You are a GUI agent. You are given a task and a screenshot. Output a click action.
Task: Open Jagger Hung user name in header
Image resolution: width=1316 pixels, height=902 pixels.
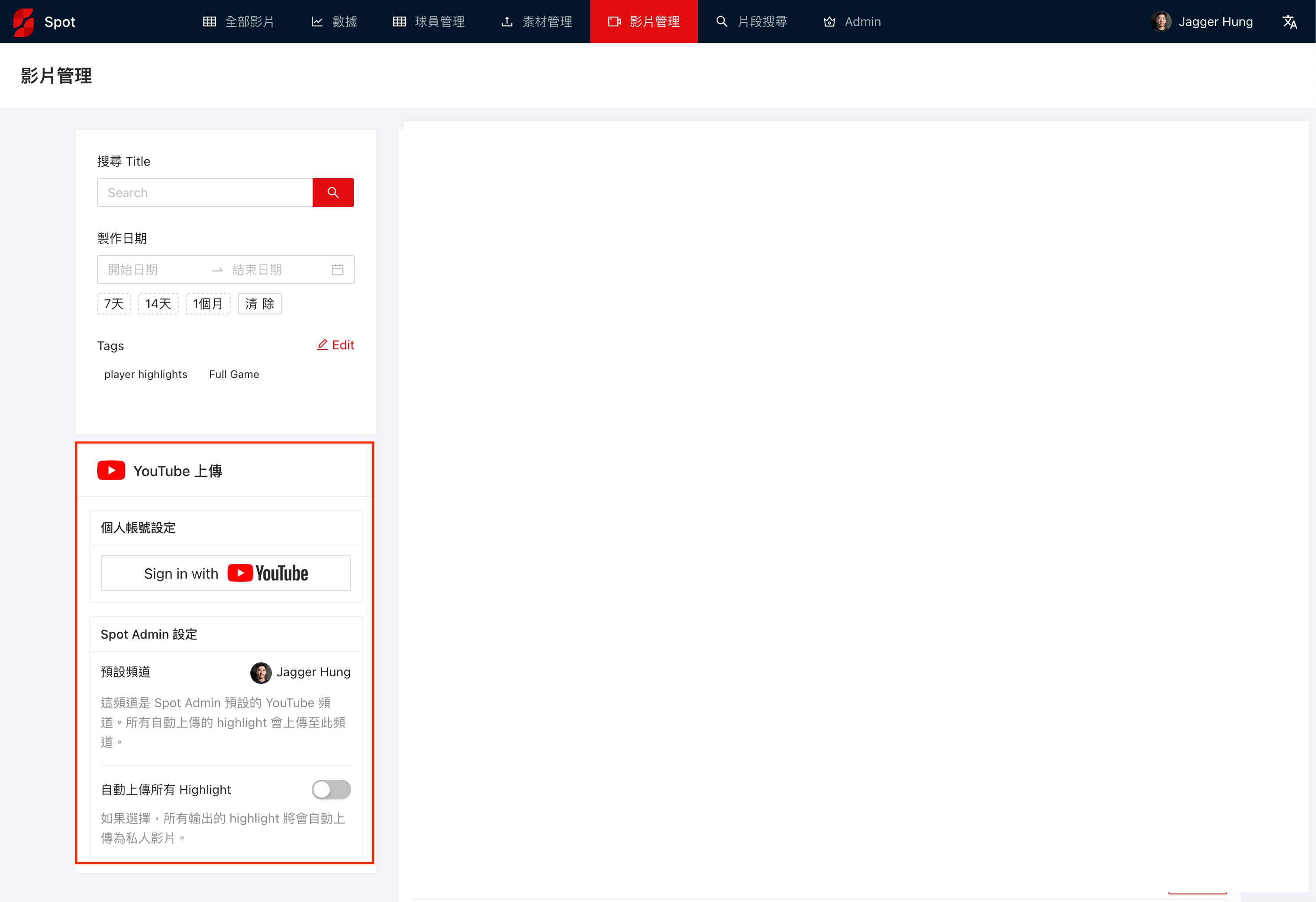[x=1215, y=21]
